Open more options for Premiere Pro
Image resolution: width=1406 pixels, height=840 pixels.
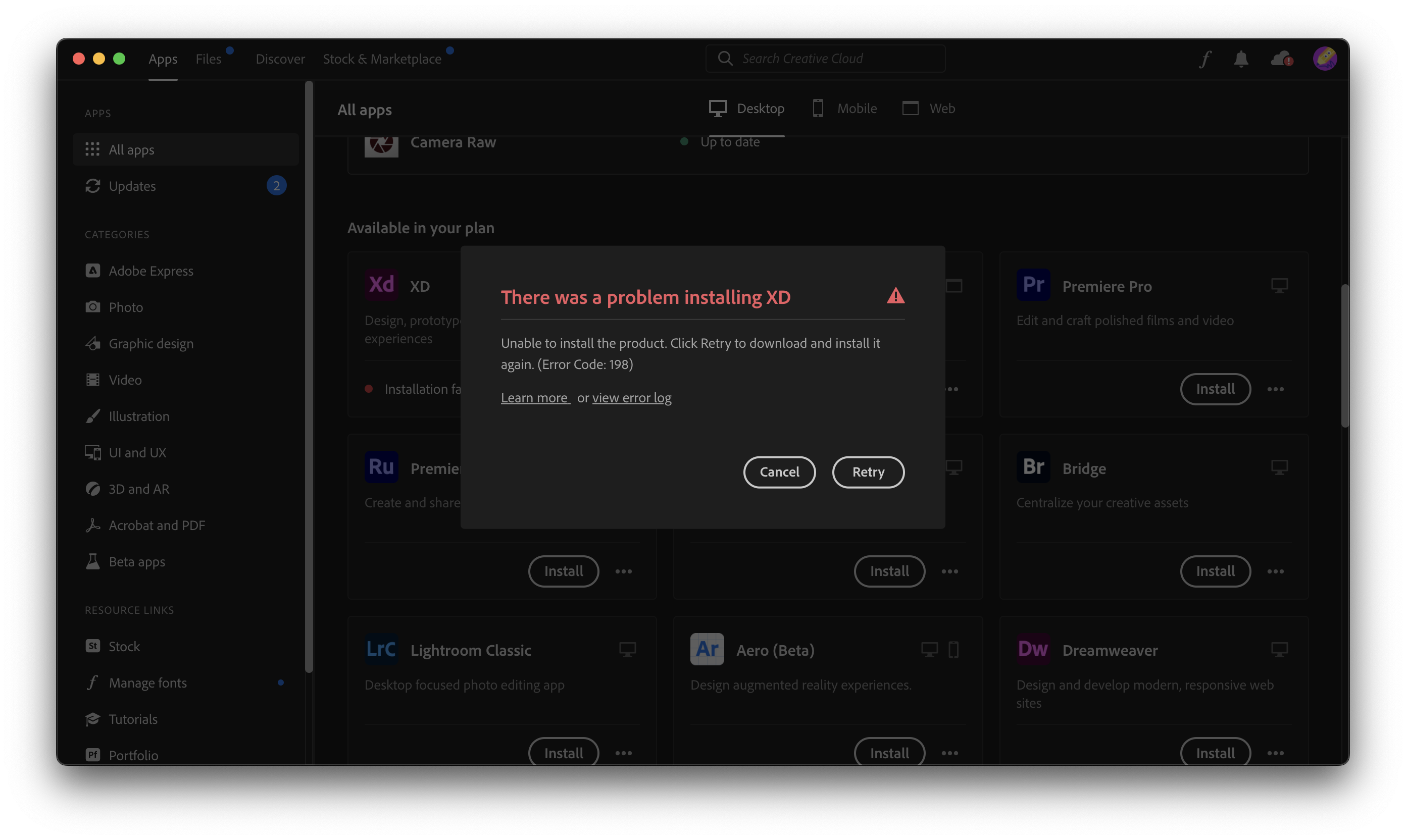point(1275,389)
